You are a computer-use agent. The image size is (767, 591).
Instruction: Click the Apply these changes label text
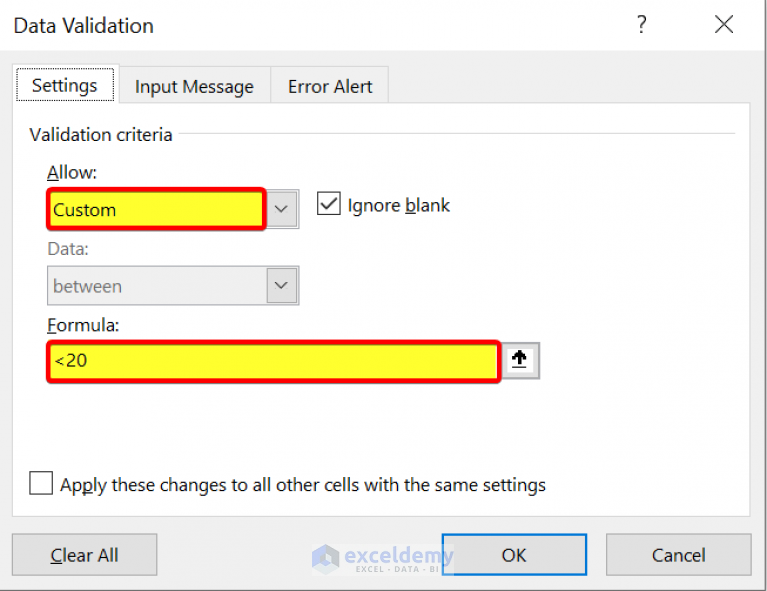[x=303, y=485]
